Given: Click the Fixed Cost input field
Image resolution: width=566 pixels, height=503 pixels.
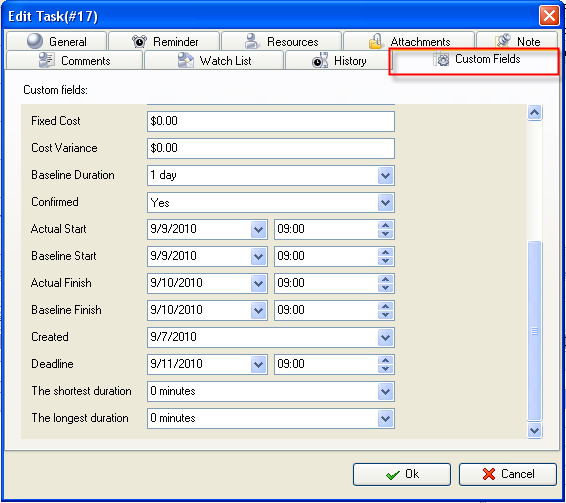Looking at the screenshot, I should (271, 121).
